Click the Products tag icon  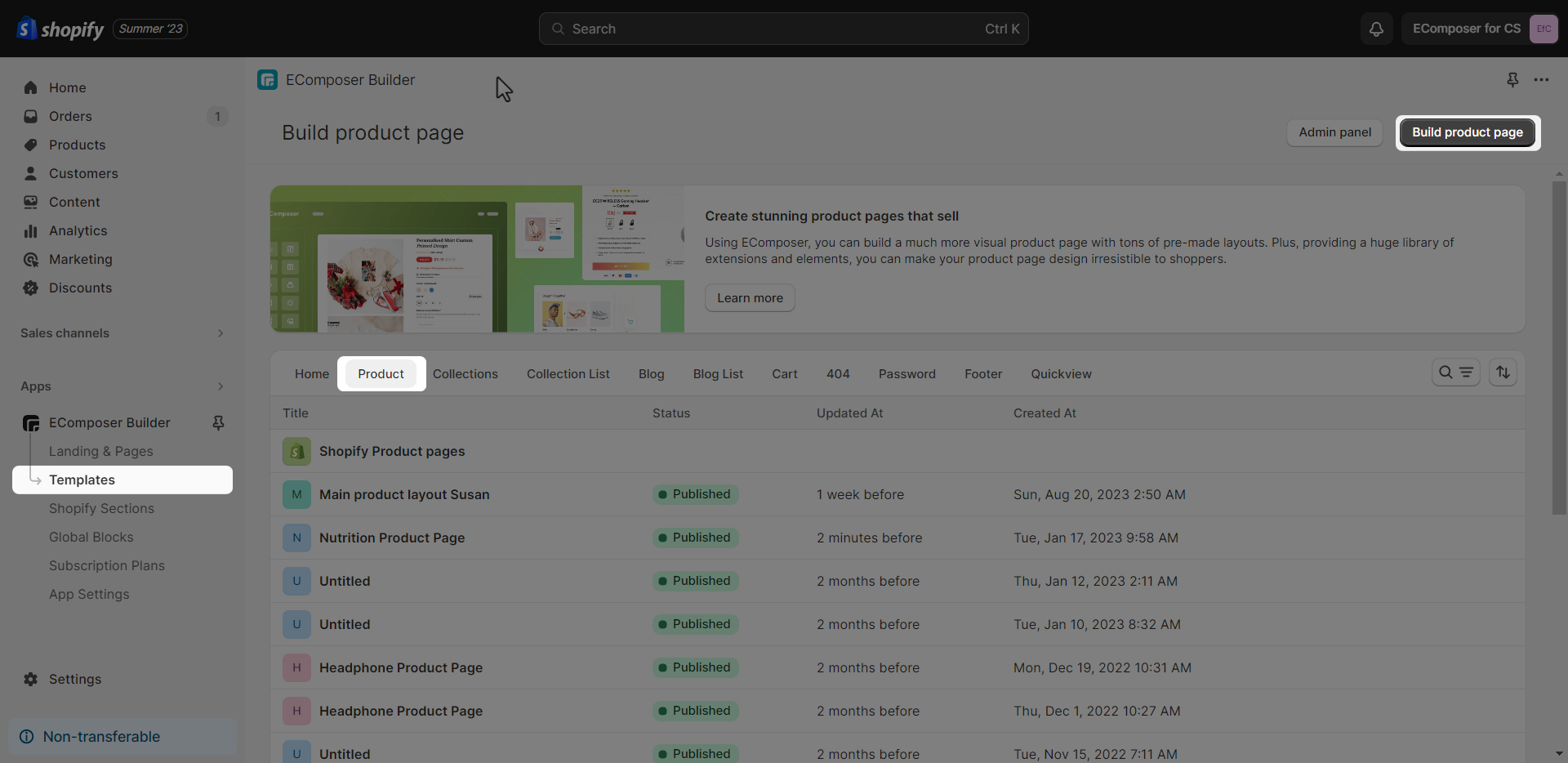[31, 145]
